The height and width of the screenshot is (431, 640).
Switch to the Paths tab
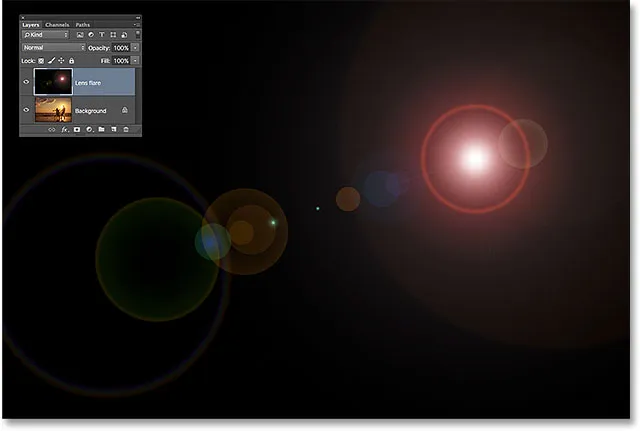[82, 25]
